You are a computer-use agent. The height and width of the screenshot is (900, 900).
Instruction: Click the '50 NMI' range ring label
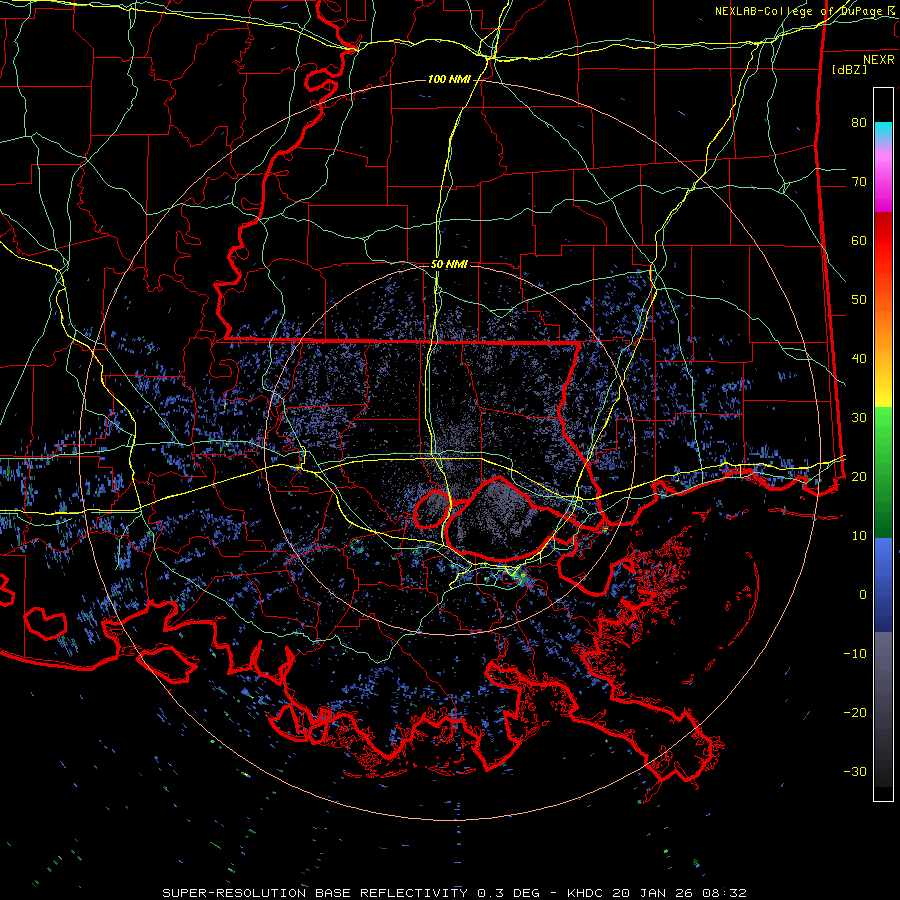coord(449,265)
